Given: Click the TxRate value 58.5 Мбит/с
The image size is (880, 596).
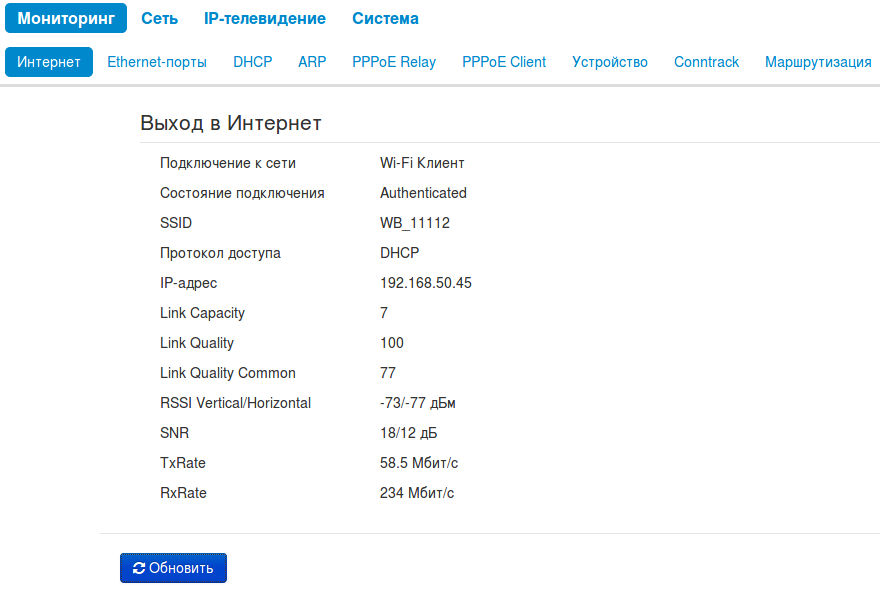Looking at the screenshot, I should coord(419,463).
